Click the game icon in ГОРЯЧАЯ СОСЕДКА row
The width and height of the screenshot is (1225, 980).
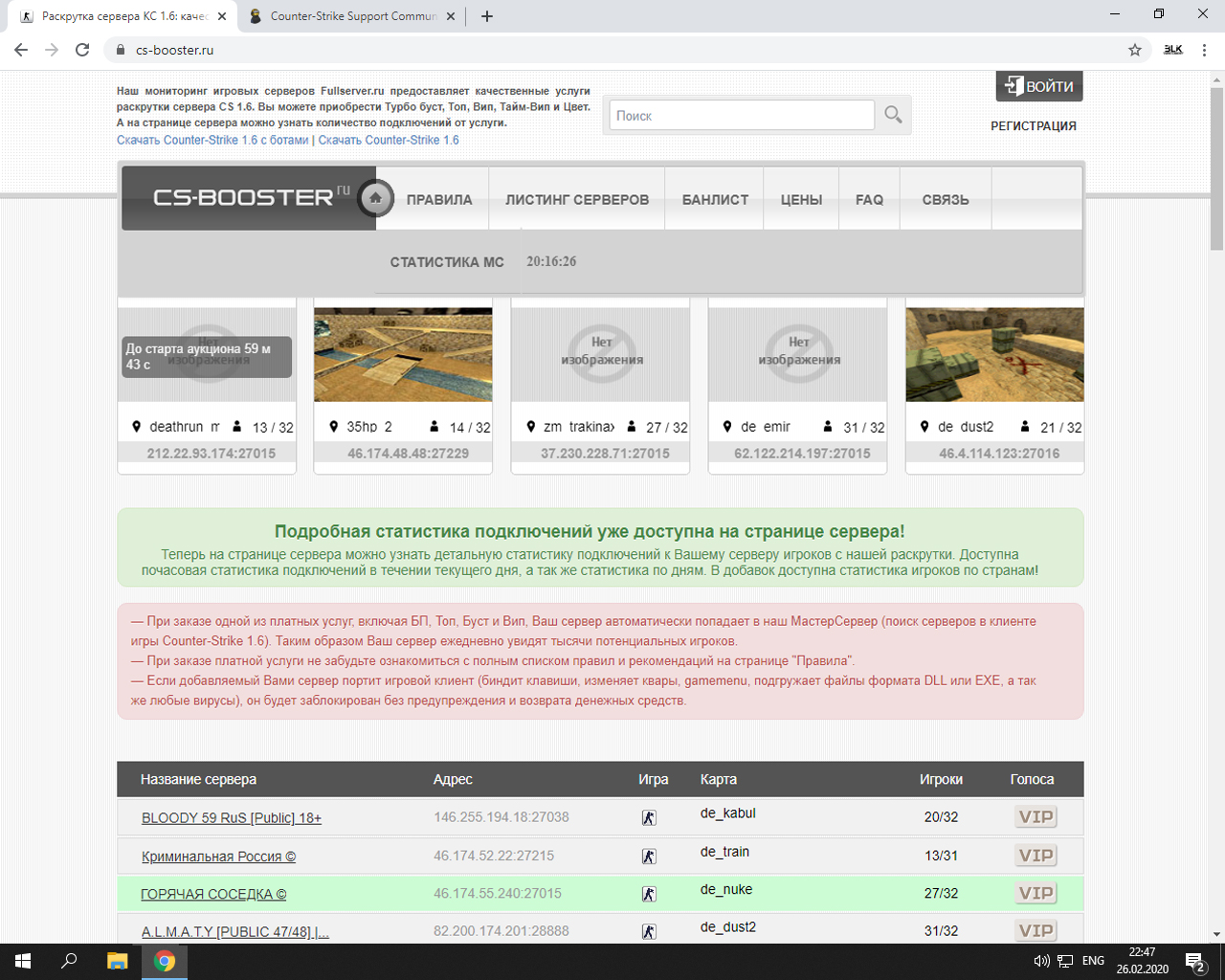[649, 894]
